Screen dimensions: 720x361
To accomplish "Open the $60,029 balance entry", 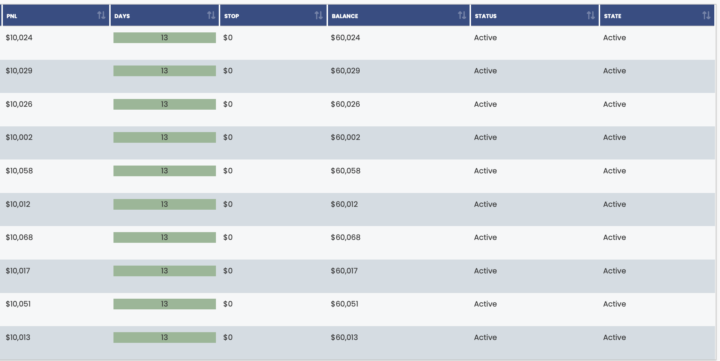I will pos(345,71).
